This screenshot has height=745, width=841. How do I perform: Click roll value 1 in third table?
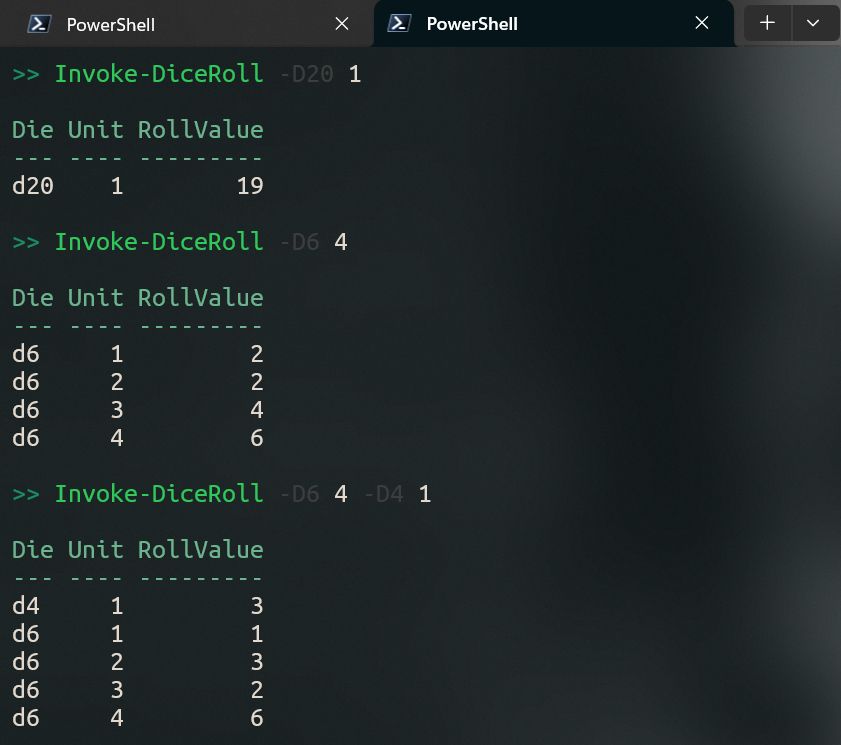pos(257,634)
